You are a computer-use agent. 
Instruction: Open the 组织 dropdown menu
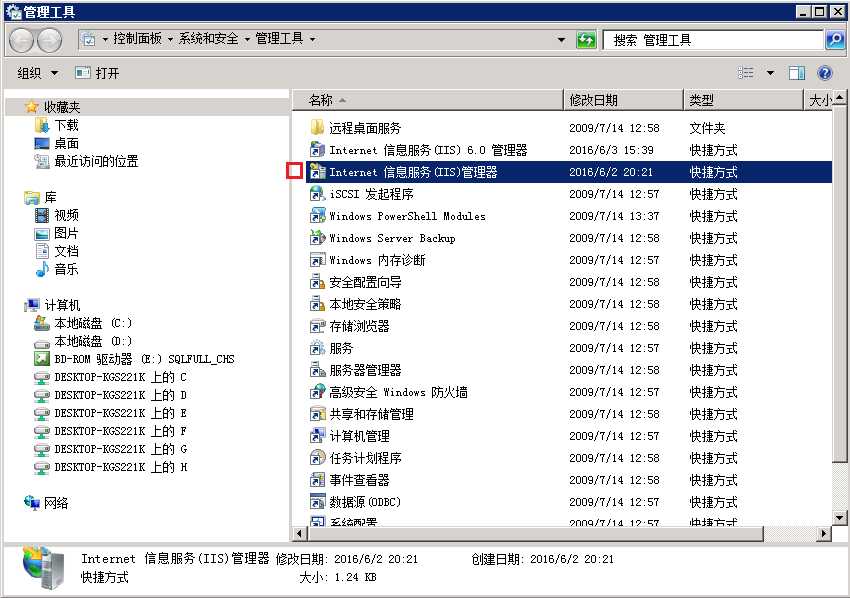[37, 73]
